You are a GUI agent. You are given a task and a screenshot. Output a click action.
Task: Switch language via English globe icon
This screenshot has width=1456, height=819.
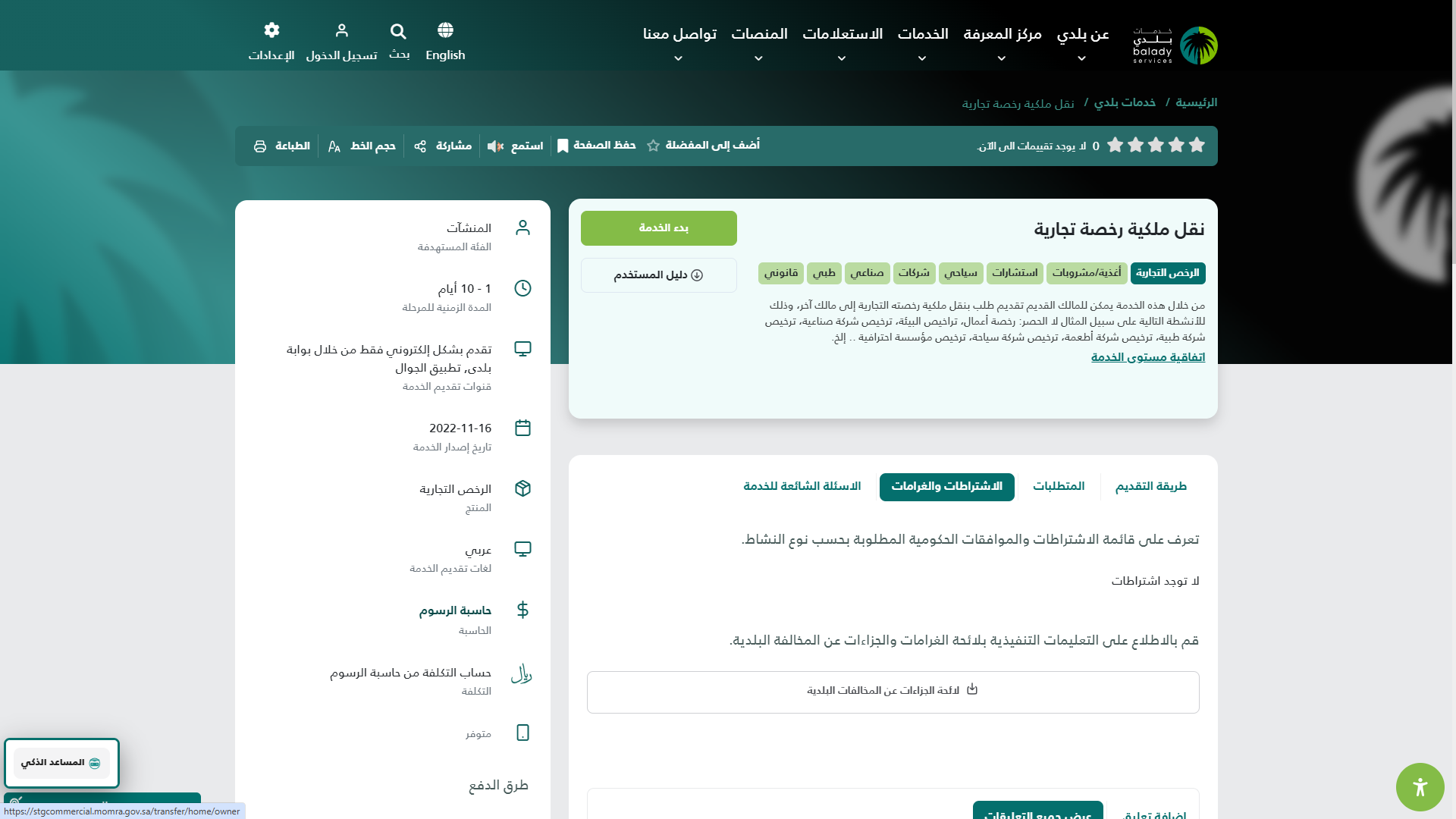[x=445, y=30]
